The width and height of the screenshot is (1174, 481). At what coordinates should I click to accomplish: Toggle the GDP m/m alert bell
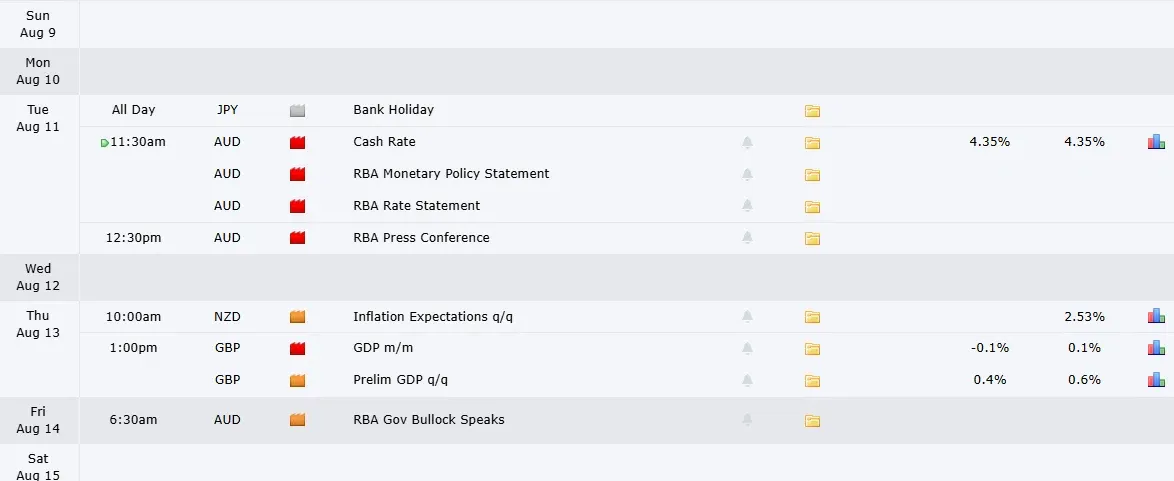point(747,348)
